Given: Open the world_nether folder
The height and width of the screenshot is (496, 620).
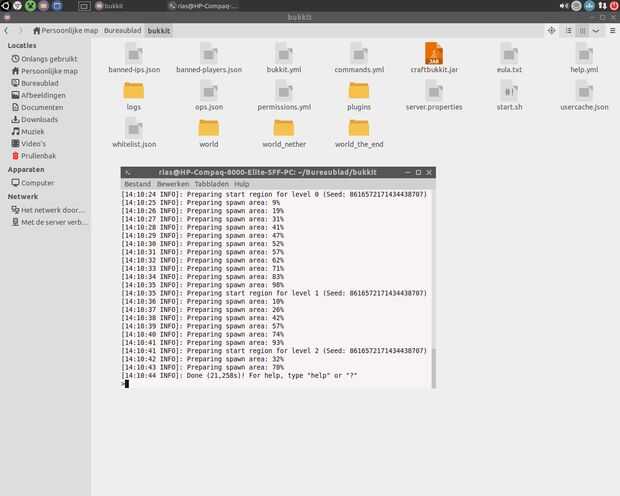Looking at the screenshot, I should tap(284, 133).
